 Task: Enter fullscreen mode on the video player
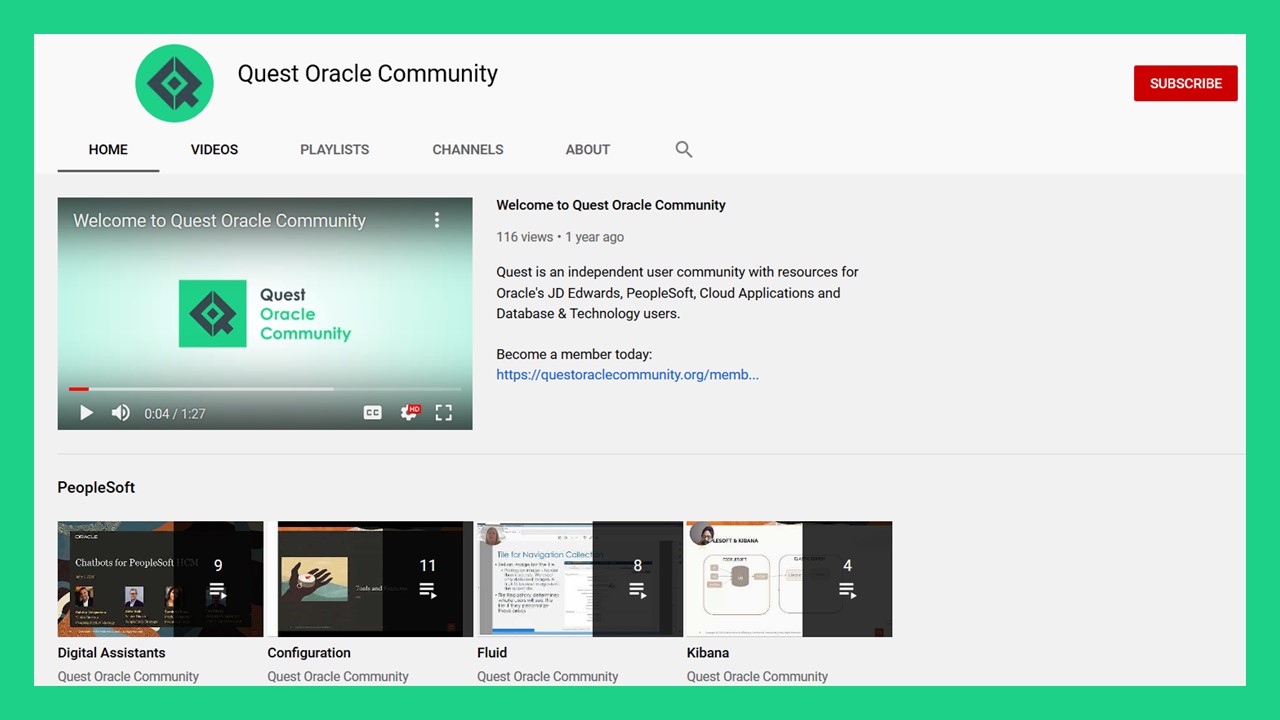point(444,413)
